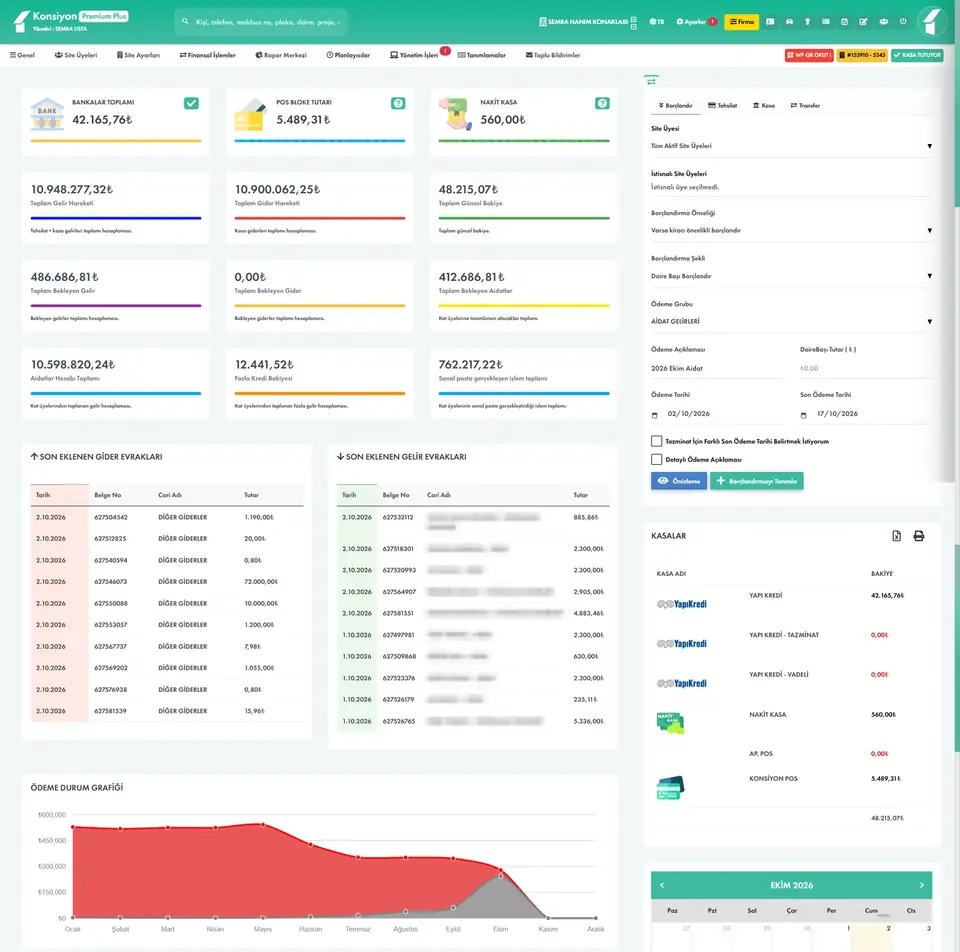Open the Ödeme Tarihi calendar picker icon

654,415
